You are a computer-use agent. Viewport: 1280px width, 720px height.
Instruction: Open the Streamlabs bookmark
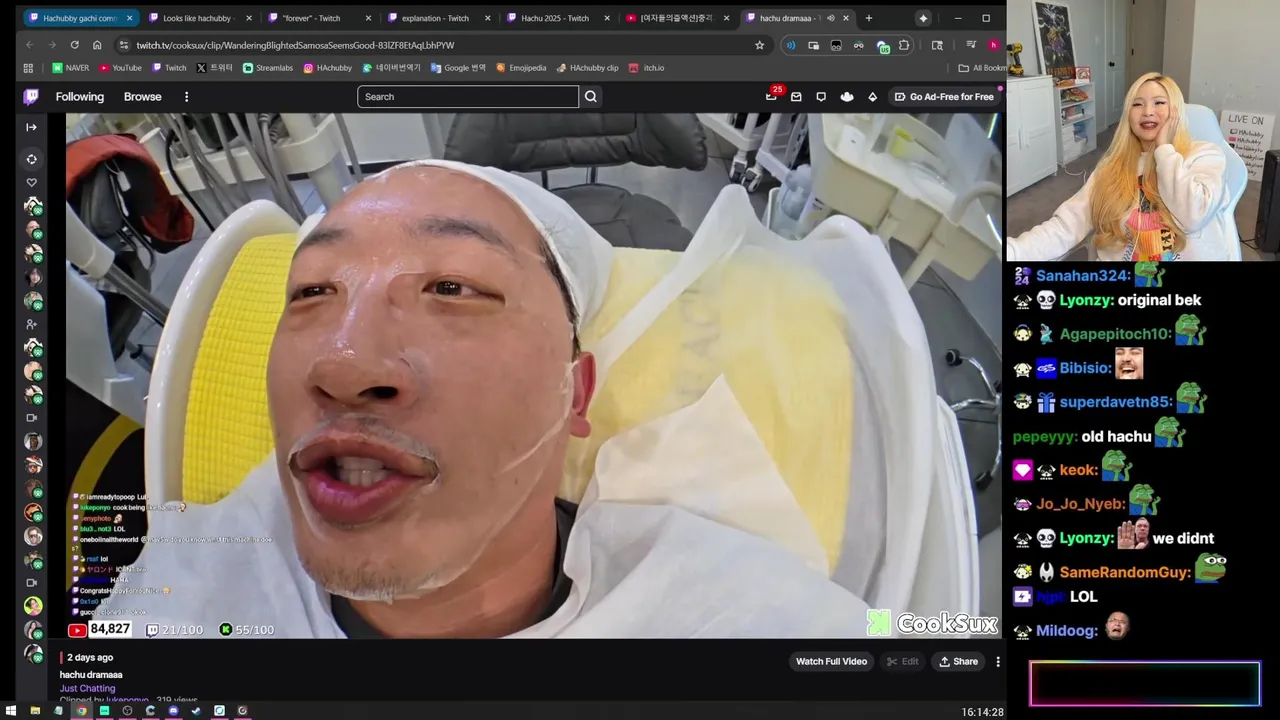pyautogui.click(x=268, y=68)
